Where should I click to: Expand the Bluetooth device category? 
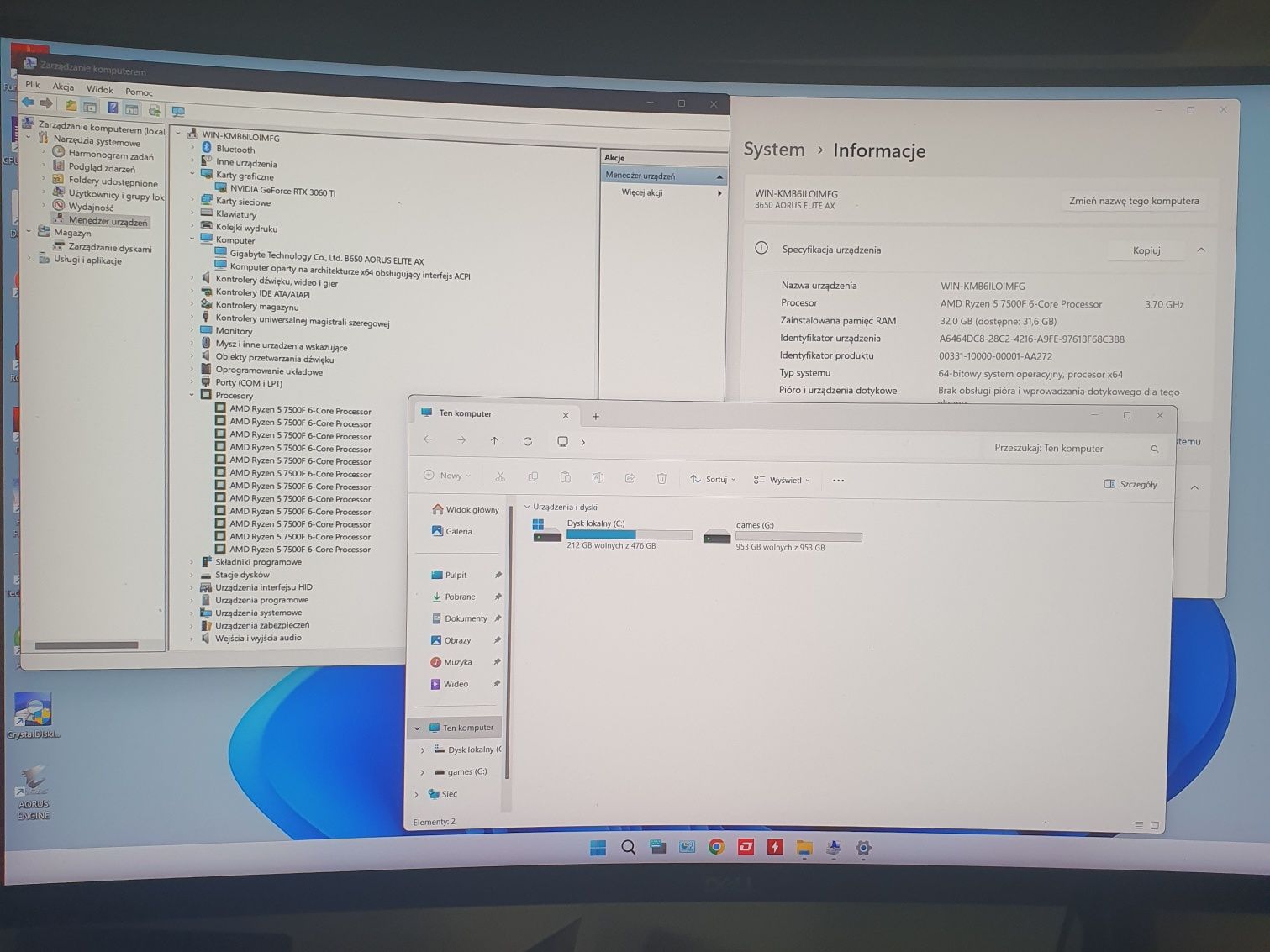pos(192,148)
